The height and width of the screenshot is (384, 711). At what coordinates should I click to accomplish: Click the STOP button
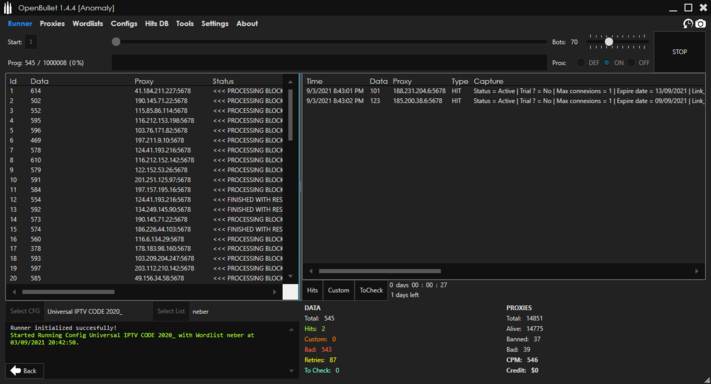coord(679,52)
